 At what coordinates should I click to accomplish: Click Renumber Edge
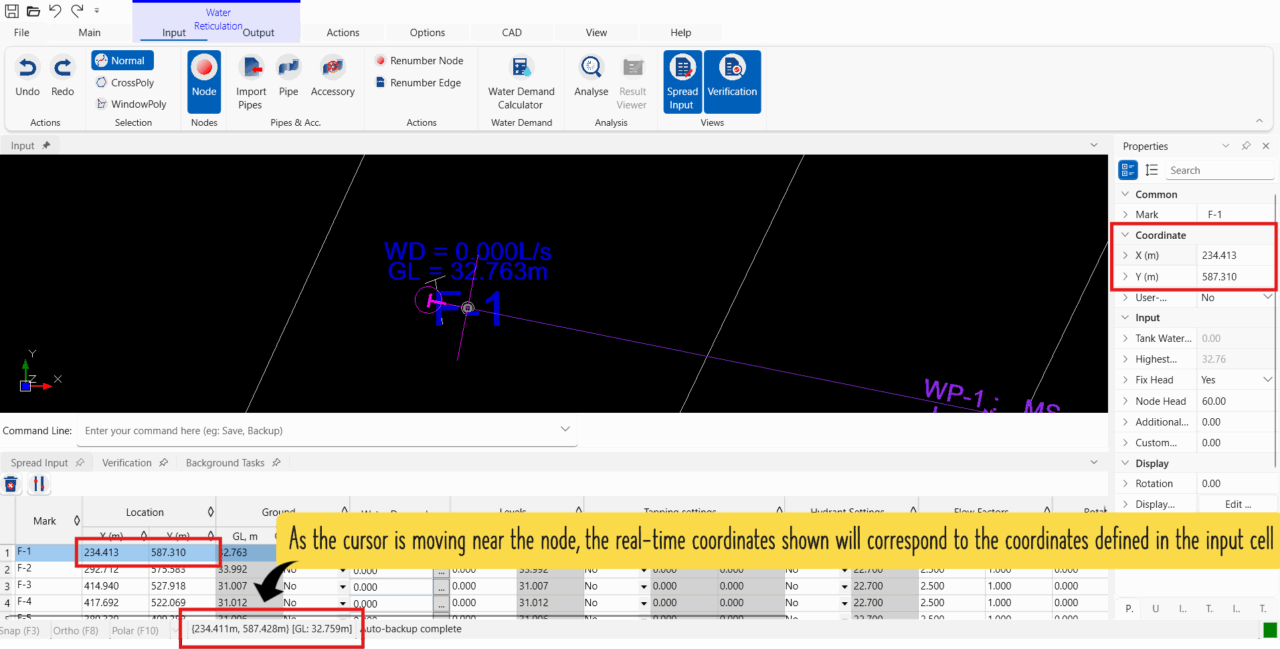418,83
